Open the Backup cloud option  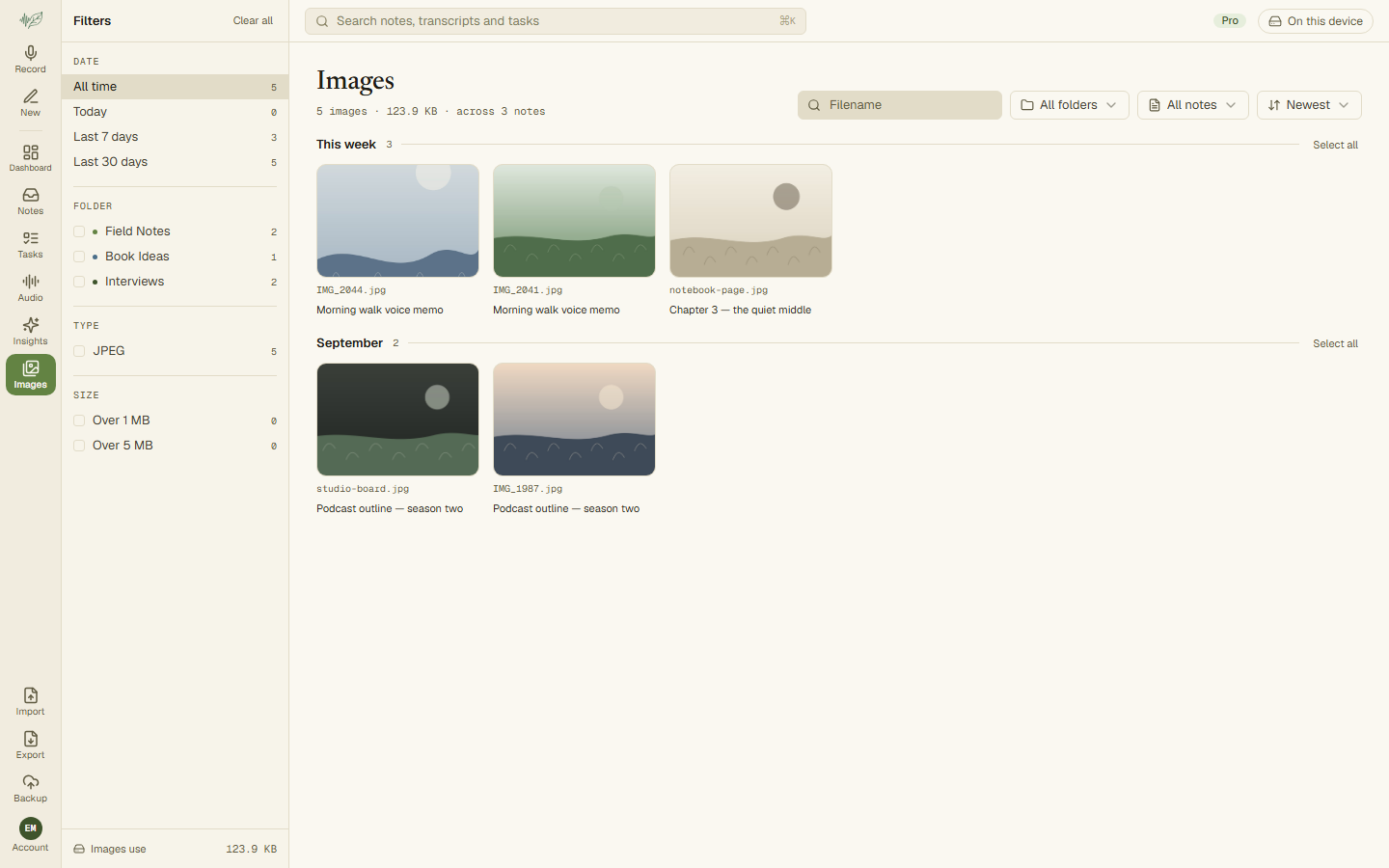pyautogui.click(x=31, y=788)
